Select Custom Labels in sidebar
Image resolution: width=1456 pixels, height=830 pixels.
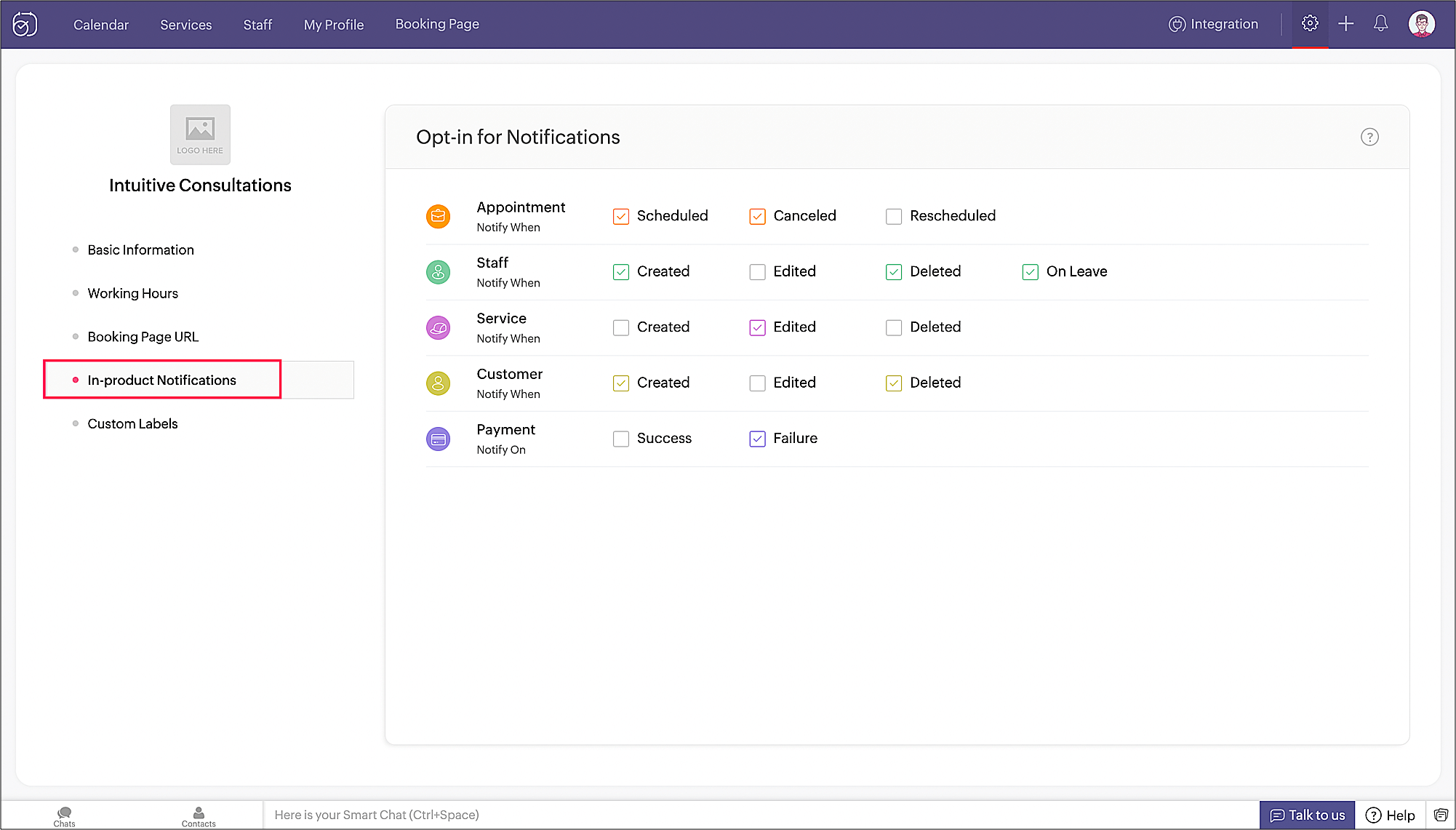132,423
